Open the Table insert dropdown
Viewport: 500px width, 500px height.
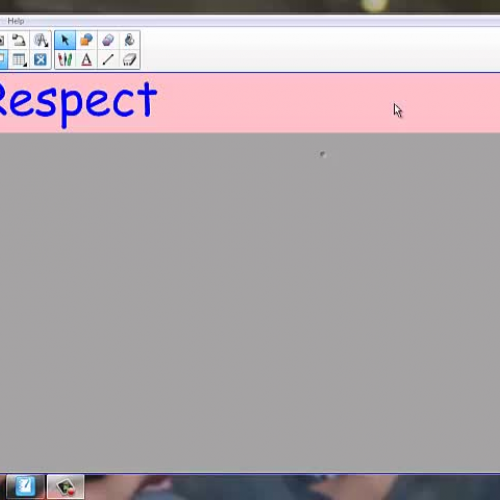19,60
